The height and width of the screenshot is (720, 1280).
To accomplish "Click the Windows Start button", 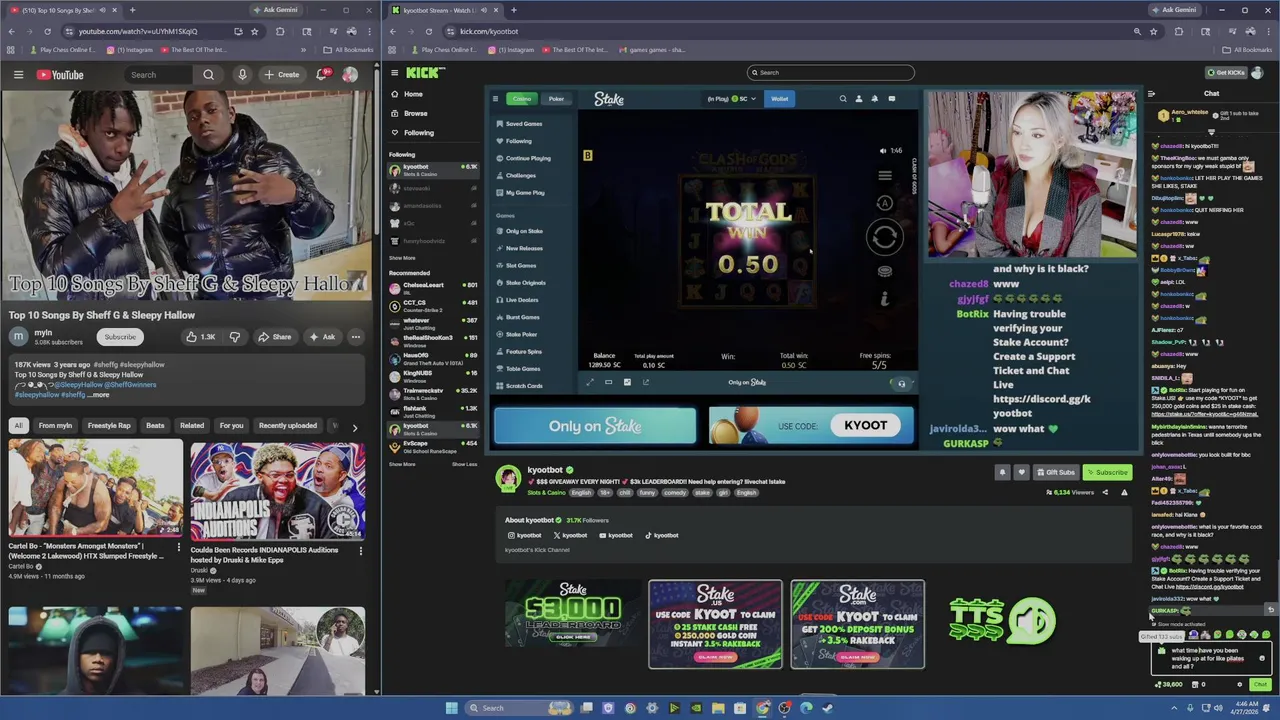I will [451, 708].
